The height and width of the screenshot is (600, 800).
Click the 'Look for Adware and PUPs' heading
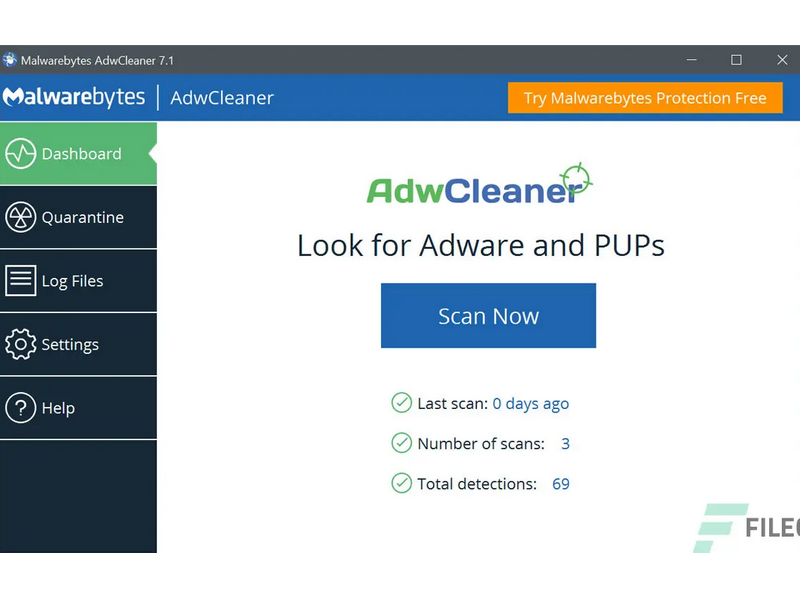pyautogui.click(x=481, y=246)
